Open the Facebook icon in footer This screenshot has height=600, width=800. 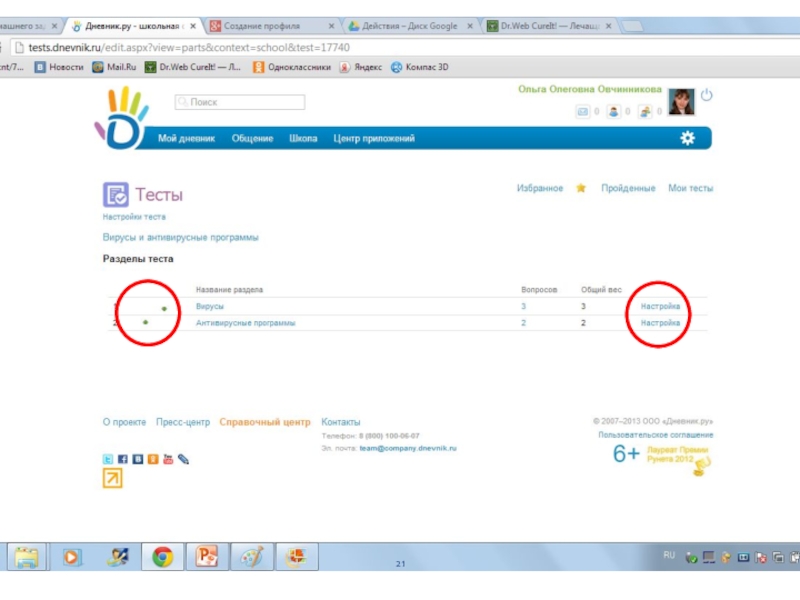pyautogui.click(x=123, y=459)
